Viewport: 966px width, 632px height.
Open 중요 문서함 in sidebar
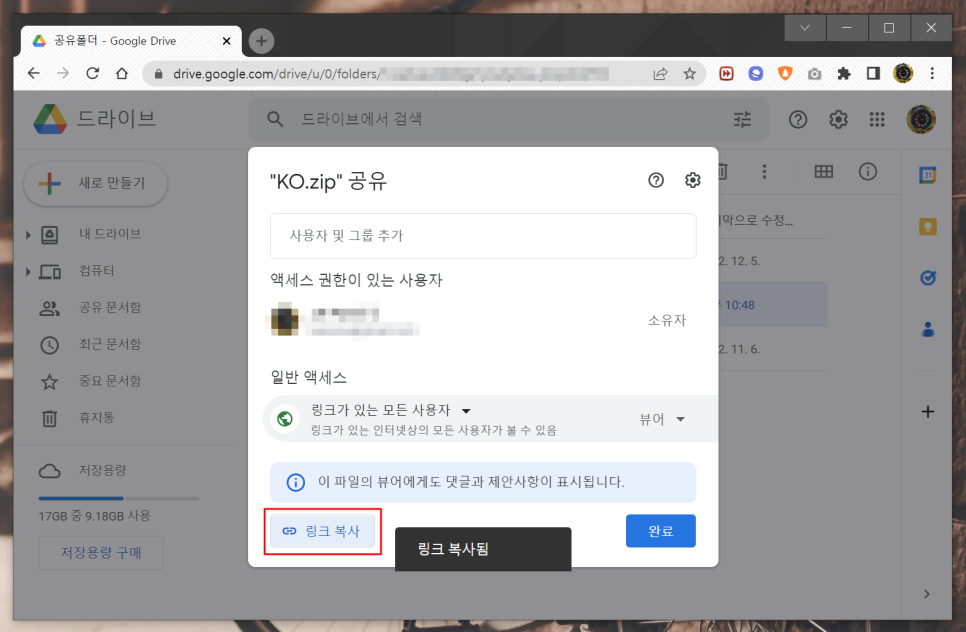[x=110, y=381]
